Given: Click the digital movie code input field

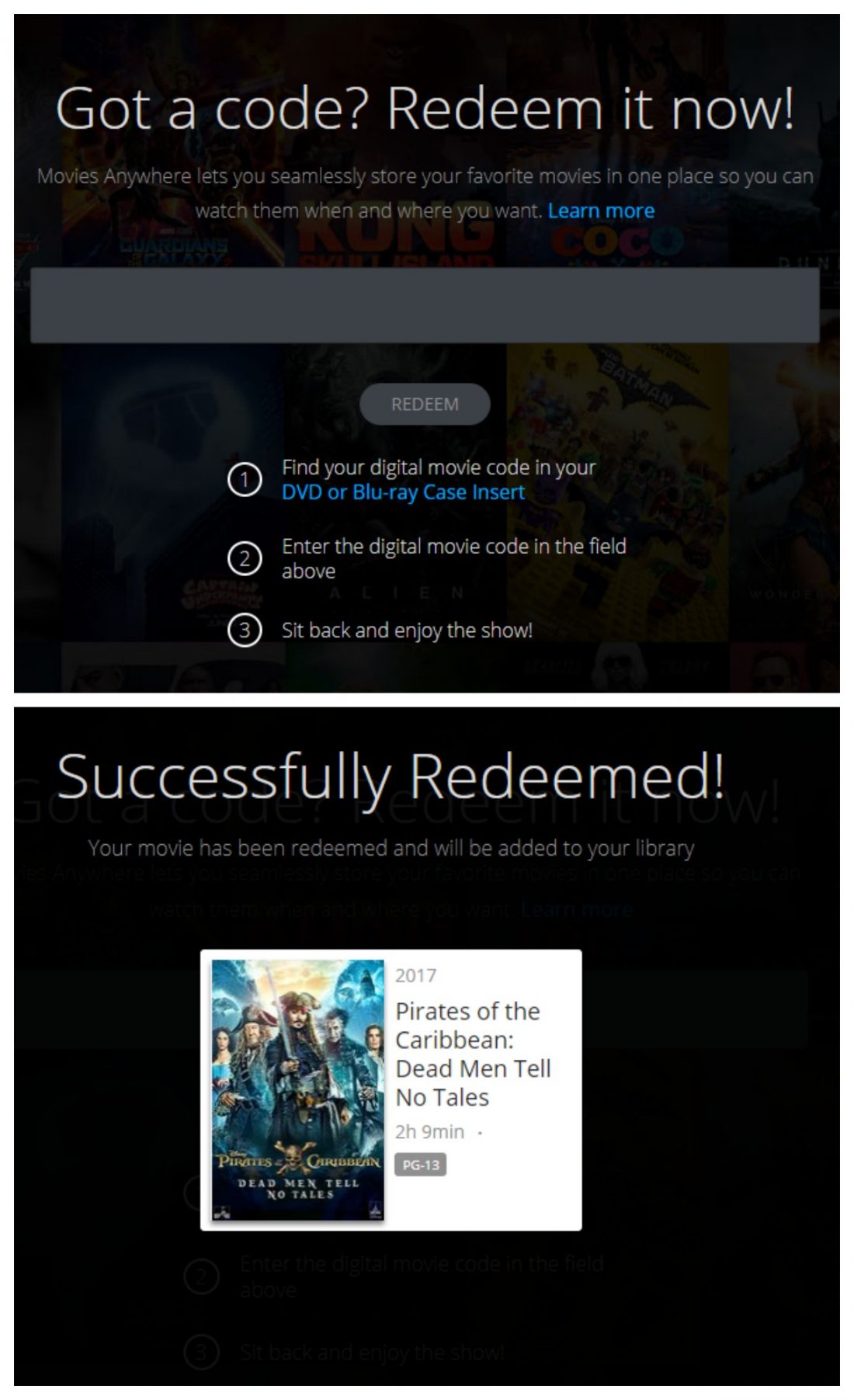Looking at the screenshot, I should click(x=425, y=305).
